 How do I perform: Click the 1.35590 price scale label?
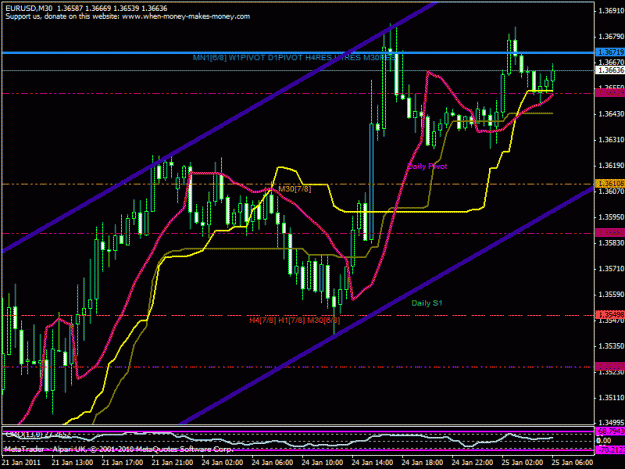click(611, 295)
